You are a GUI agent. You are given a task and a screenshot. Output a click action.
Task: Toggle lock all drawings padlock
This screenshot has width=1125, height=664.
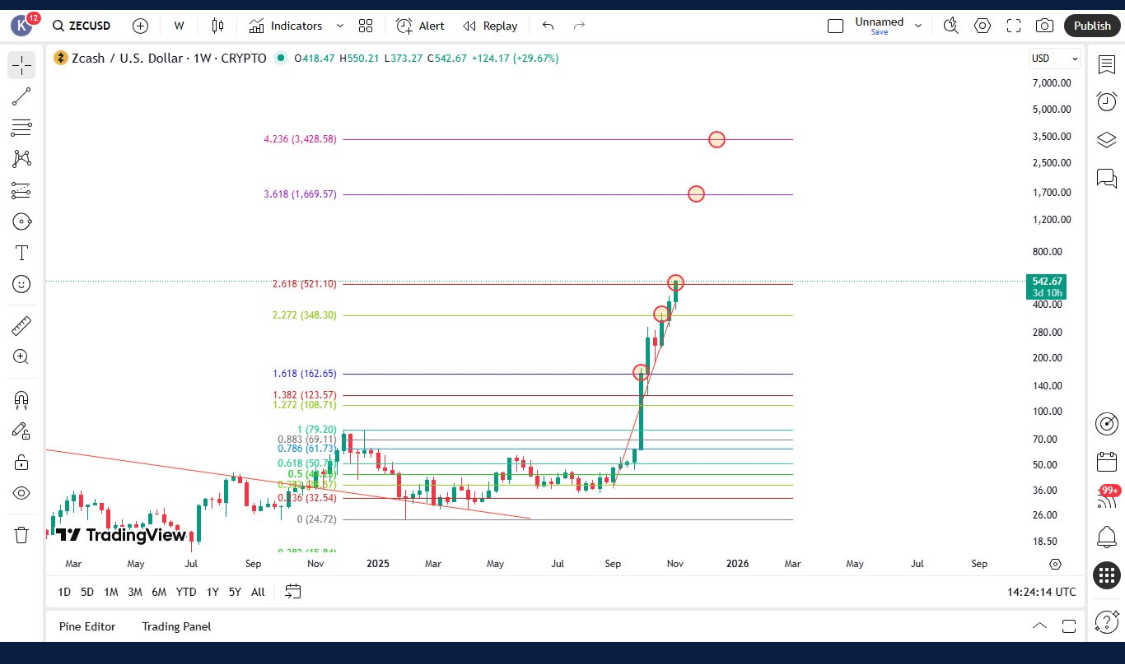[x=21, y=462]
